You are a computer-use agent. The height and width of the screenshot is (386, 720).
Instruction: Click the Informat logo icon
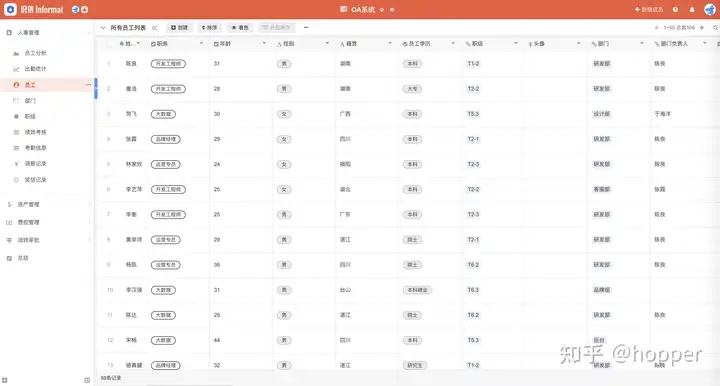pyautogui.click(x=10, y=9)
